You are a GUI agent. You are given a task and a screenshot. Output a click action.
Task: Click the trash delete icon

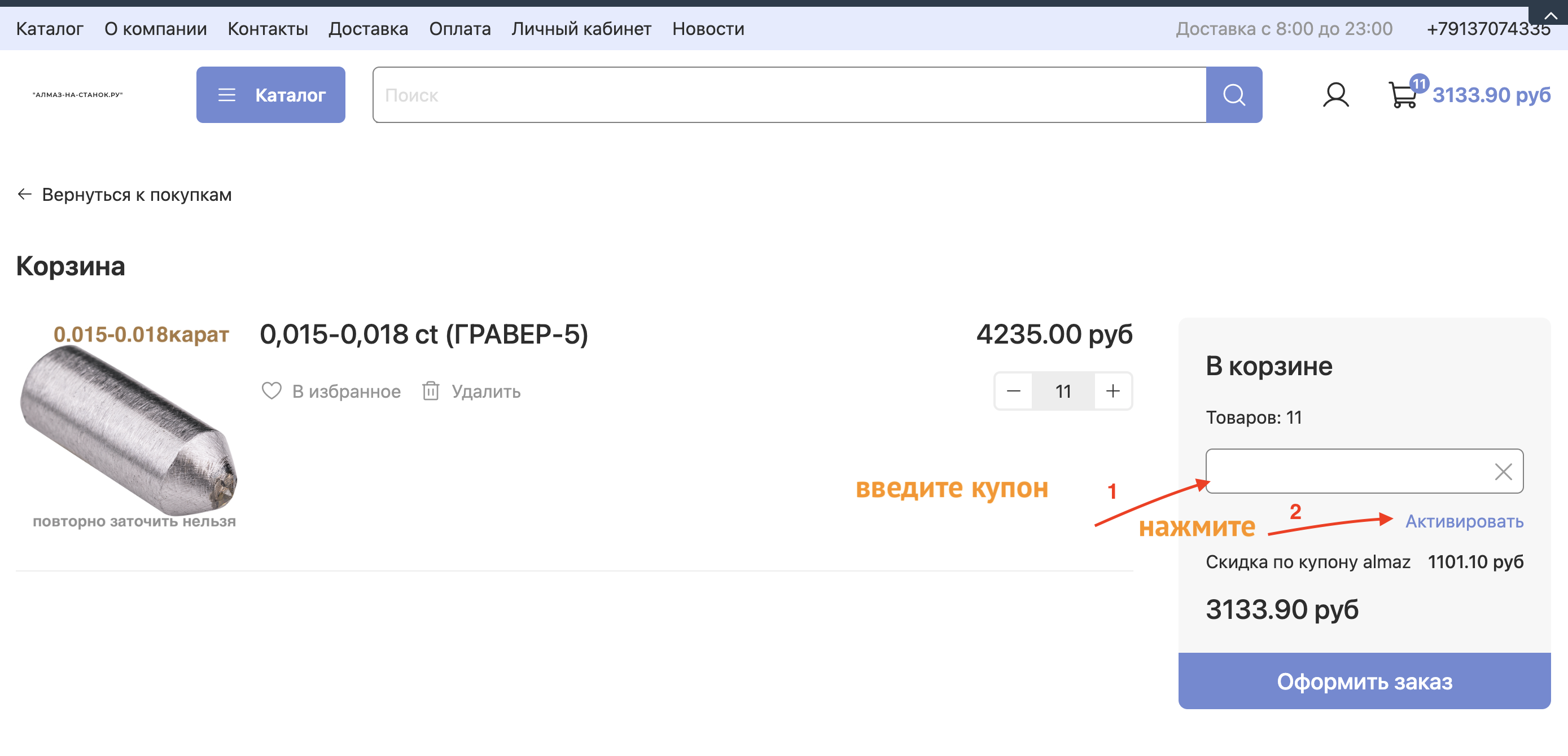(x=430, y=390)
